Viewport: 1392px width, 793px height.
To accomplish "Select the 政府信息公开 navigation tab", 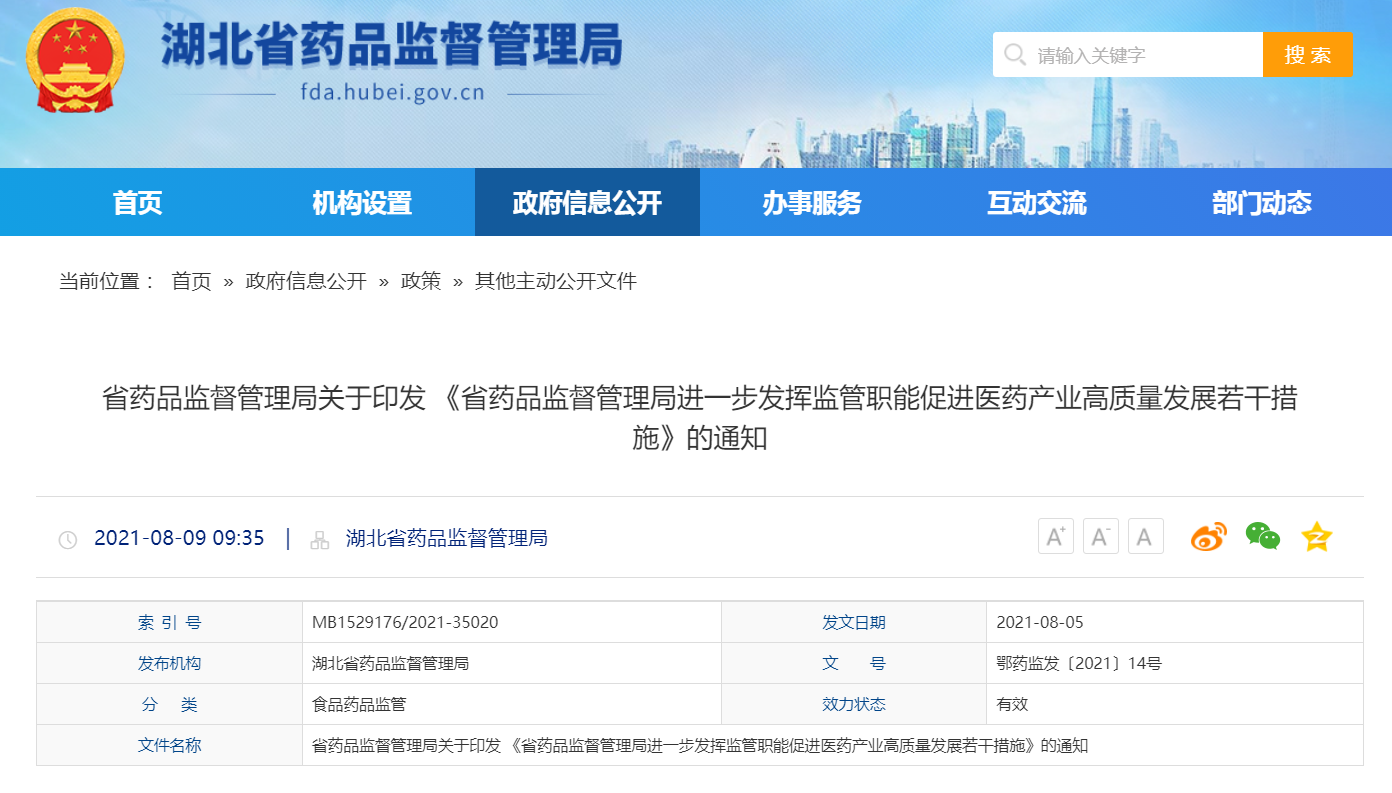I will 587,203.
